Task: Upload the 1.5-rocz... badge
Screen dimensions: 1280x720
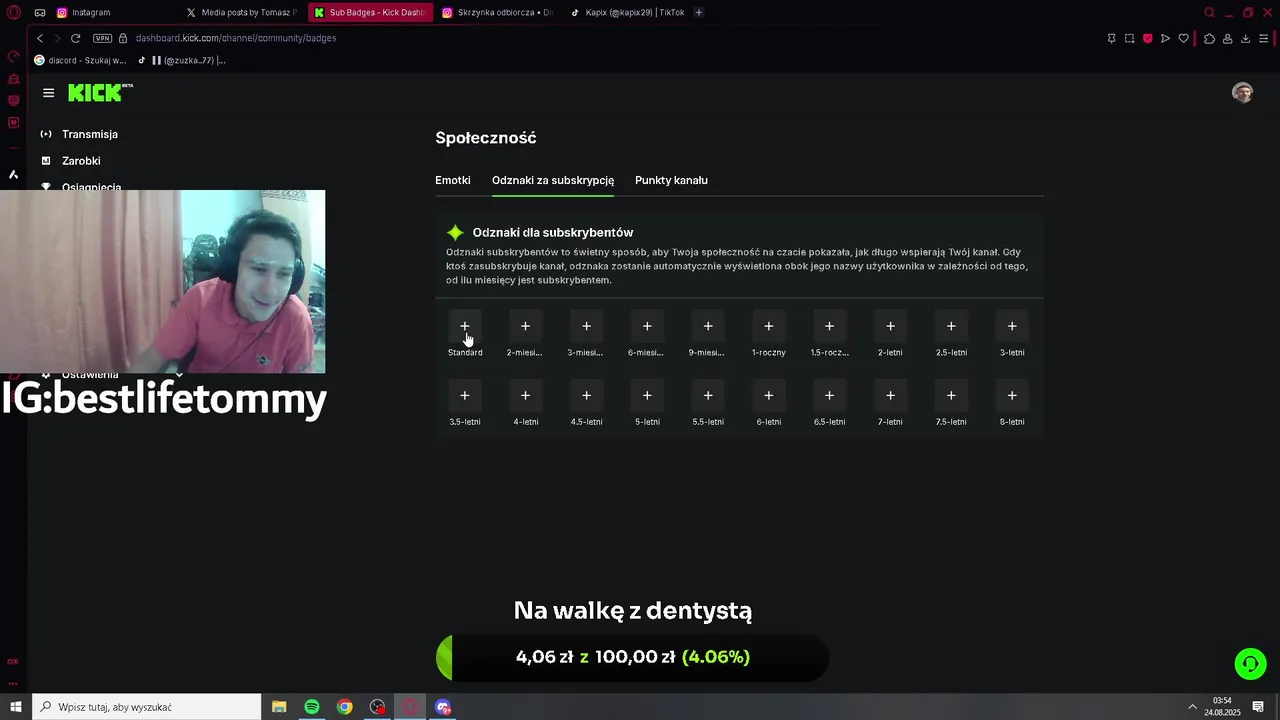Action: point(829,326)
